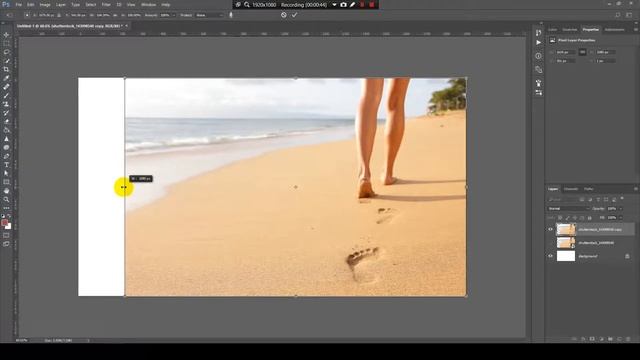Hide the Background layer
640x360 pixels.
[550, 256]
